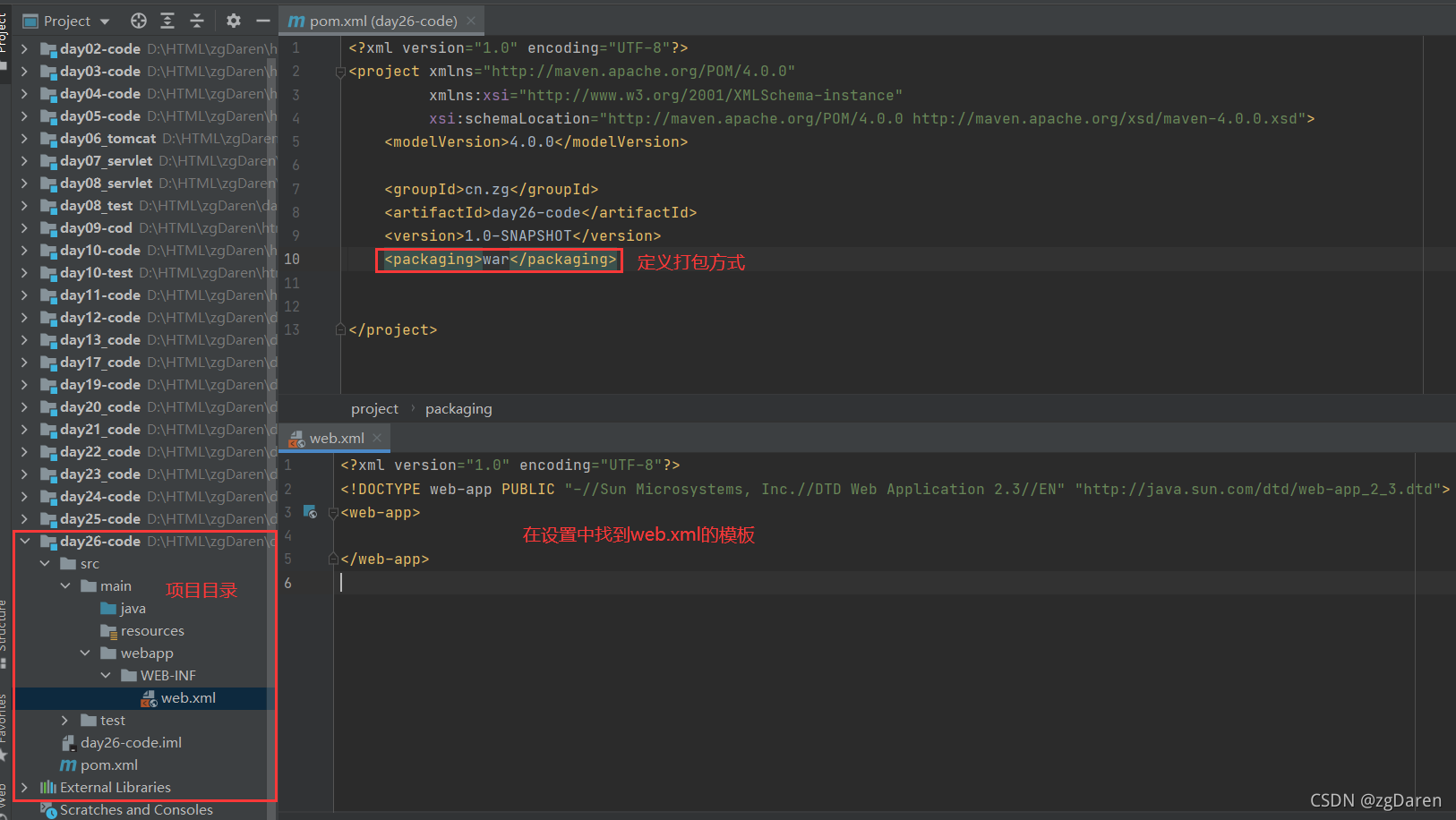Expand External Libraries node
The height and width of the screenshot is (820, 1456).
point(24,788)
